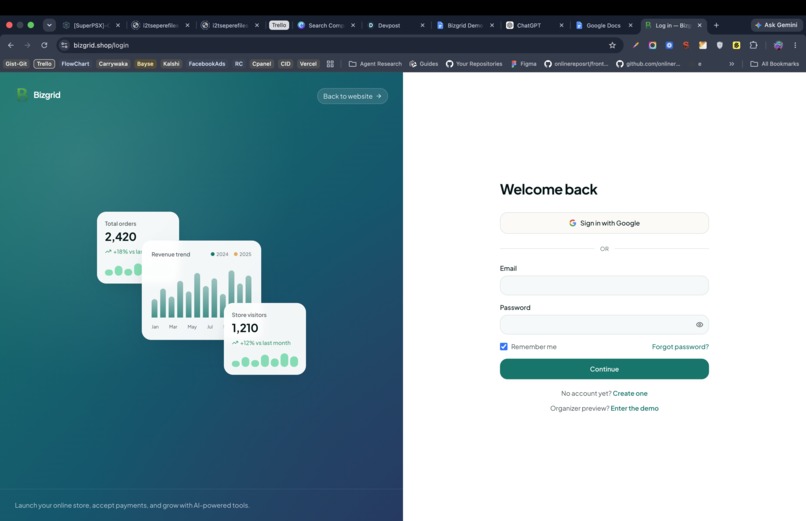806x521 pixels.
Task: Open the All Bookmarks folder
Action: (775, 64)
